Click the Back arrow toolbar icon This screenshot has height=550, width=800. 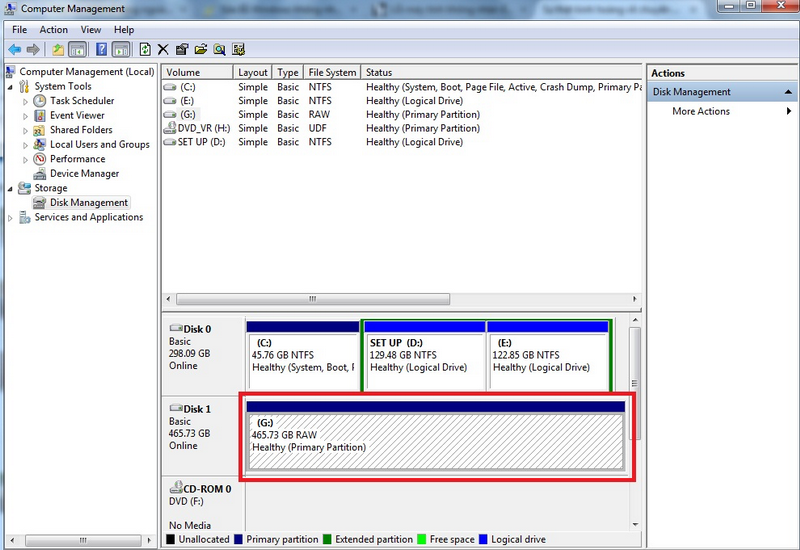pyautogui.click(x=14, y=49)
